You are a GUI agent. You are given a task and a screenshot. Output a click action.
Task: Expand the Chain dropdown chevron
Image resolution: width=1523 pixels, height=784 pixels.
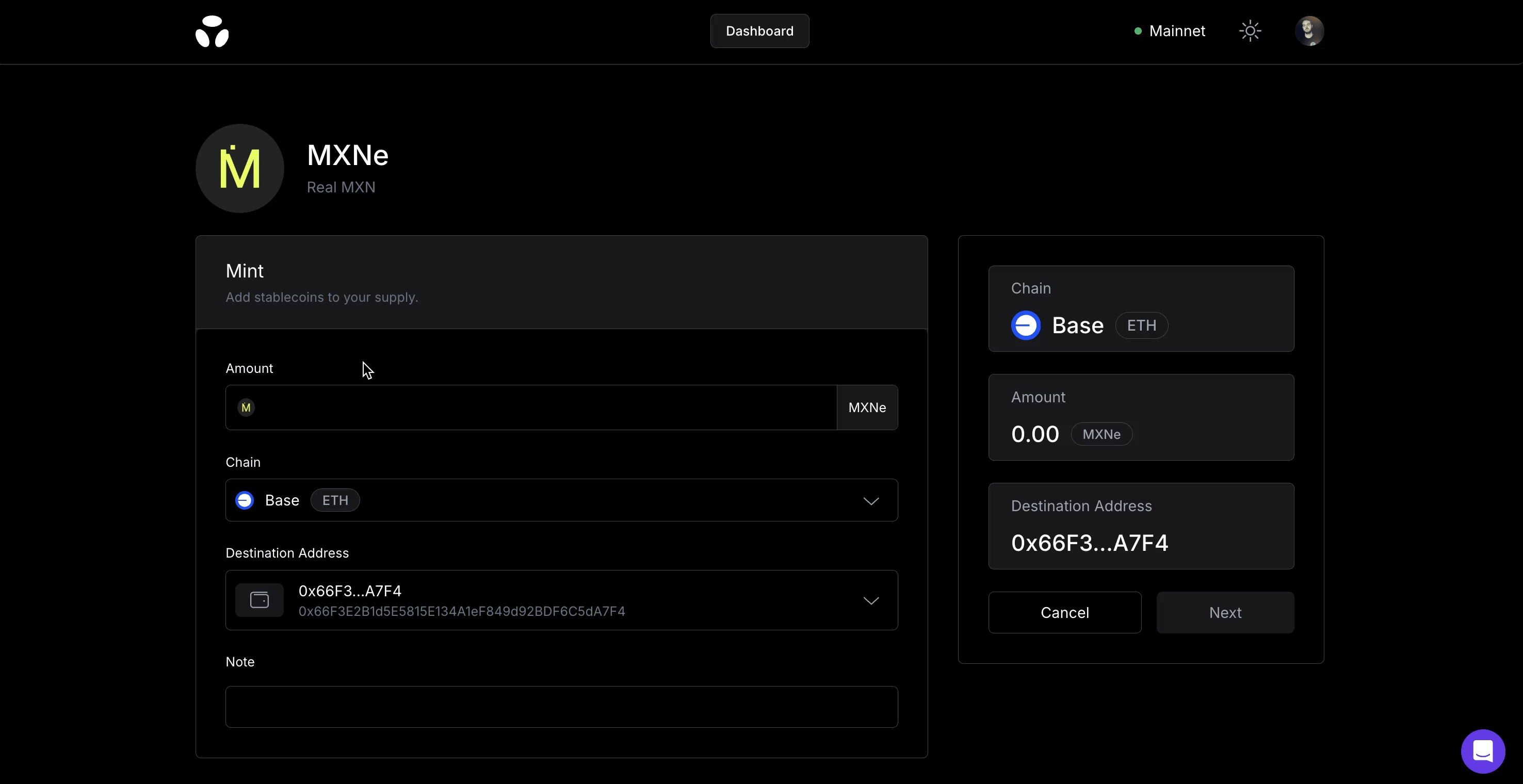[x=871, y=501]
